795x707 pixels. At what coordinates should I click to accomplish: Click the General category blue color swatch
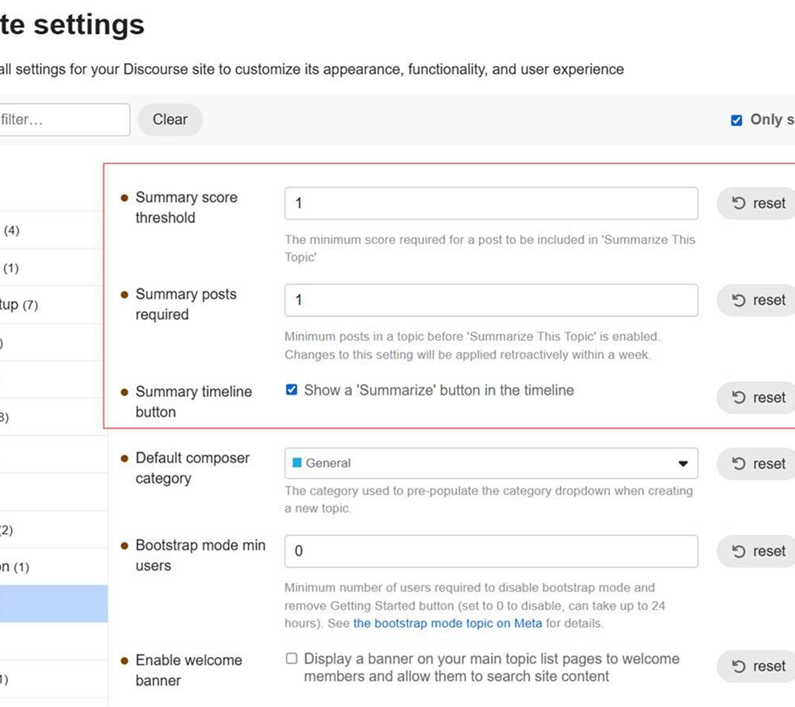[x=297, y=463]
